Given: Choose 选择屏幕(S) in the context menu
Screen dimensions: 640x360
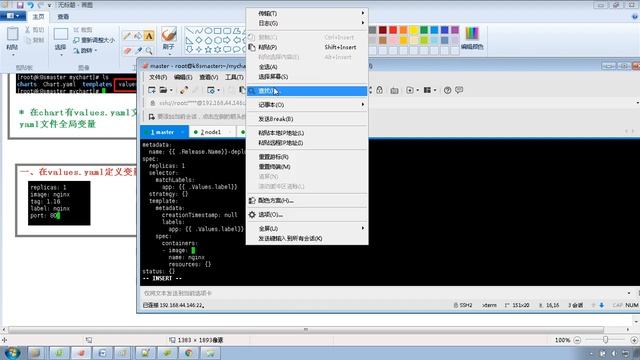Looking at the screenshot, I should (x=307, y=77).
